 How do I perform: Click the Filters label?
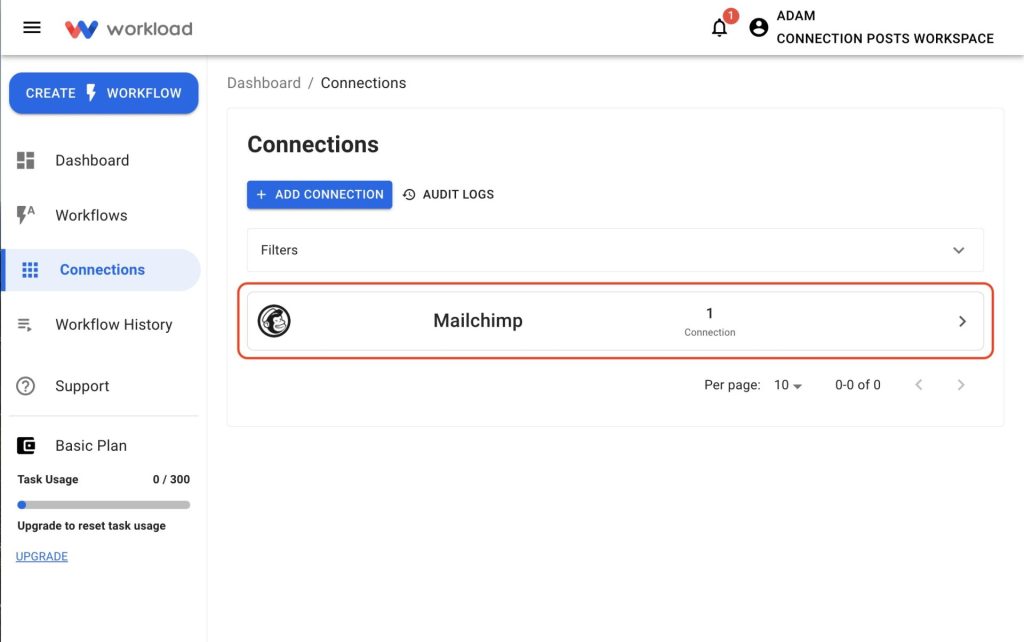click(x=279, y=250)
